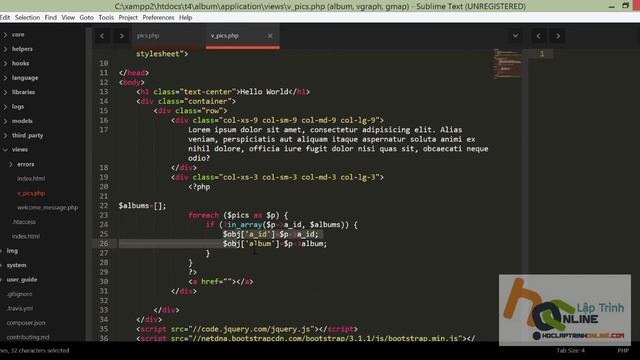Collapse the views folder

click(x=20, y=150)
